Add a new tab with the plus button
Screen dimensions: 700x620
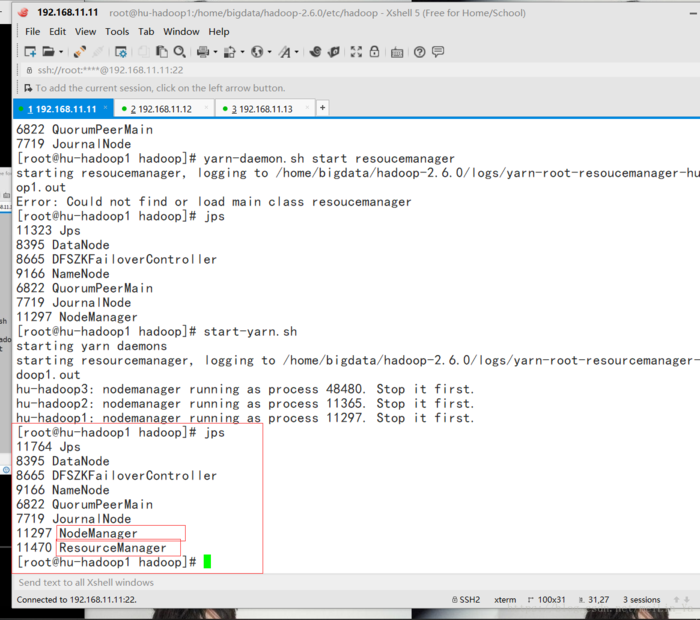point(322,108)
